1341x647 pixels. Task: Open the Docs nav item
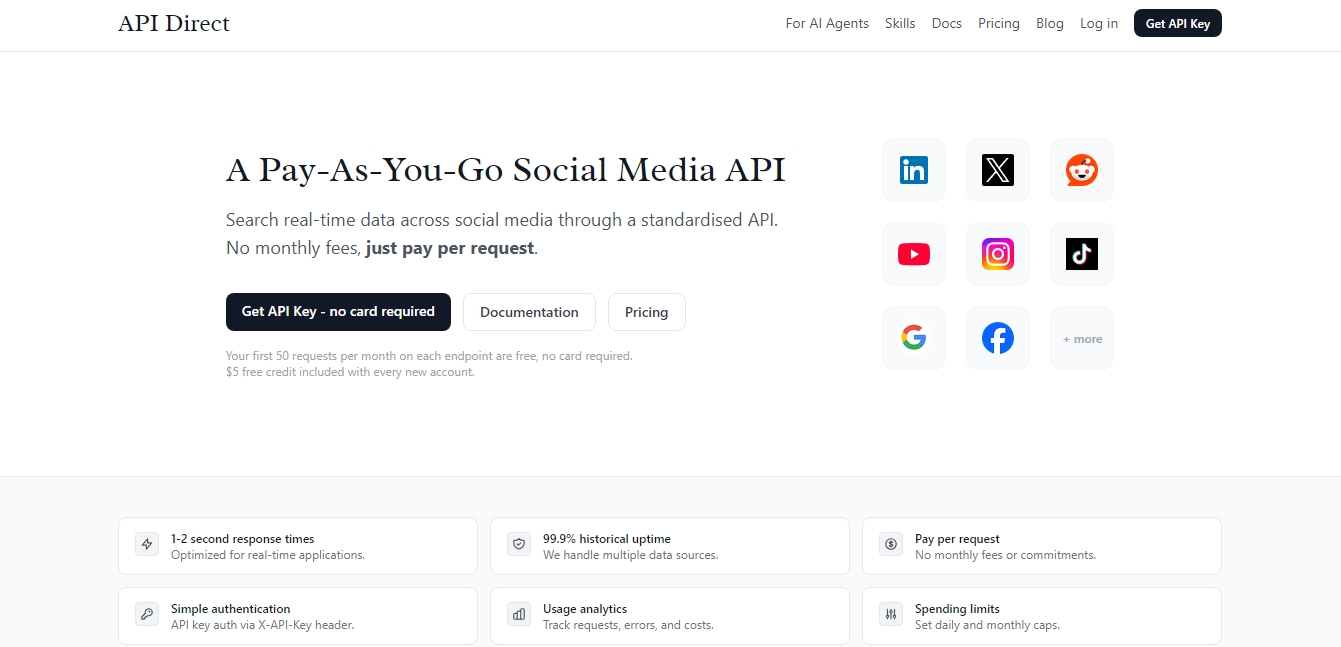(x=947, y=23)
